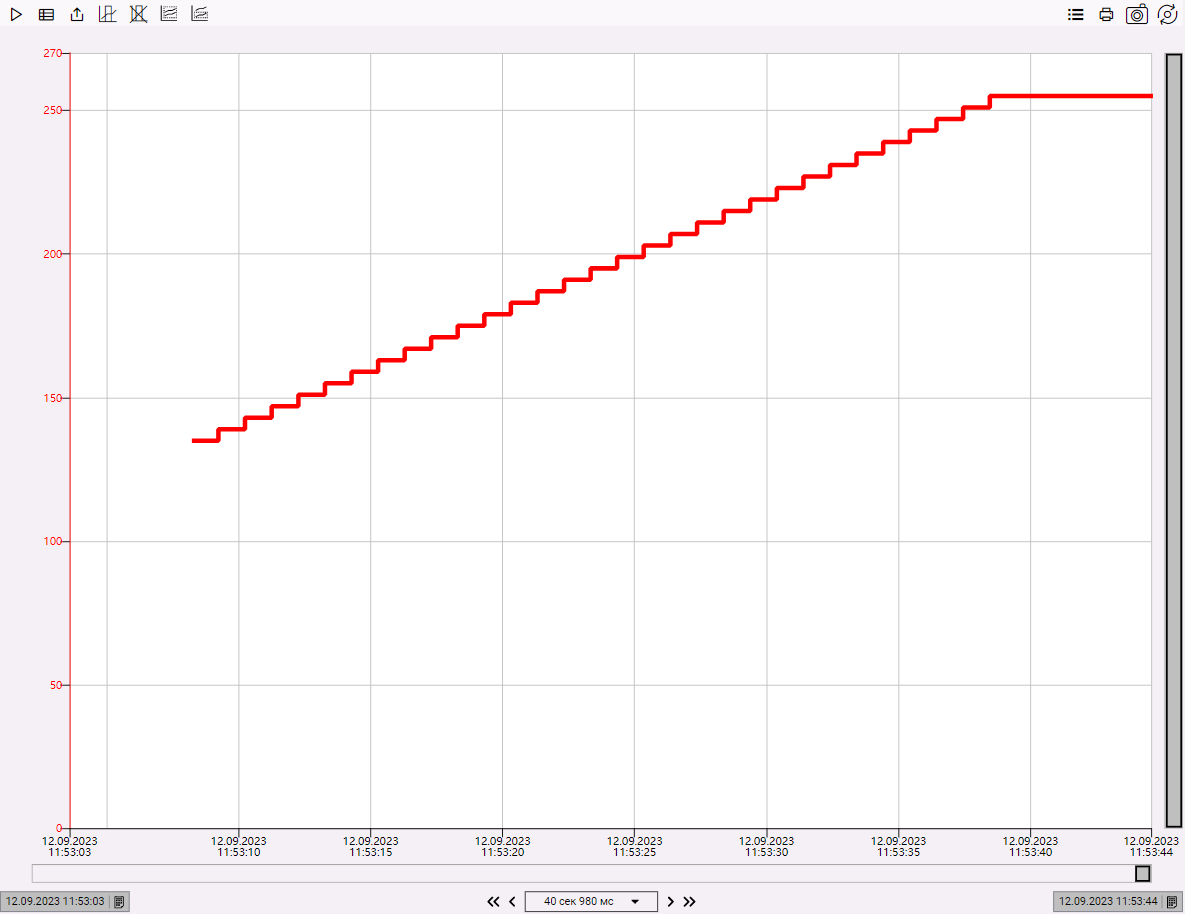Screen dimensions: 1185x914
Task: Show the legend list icon
Action: (1076, 15)
